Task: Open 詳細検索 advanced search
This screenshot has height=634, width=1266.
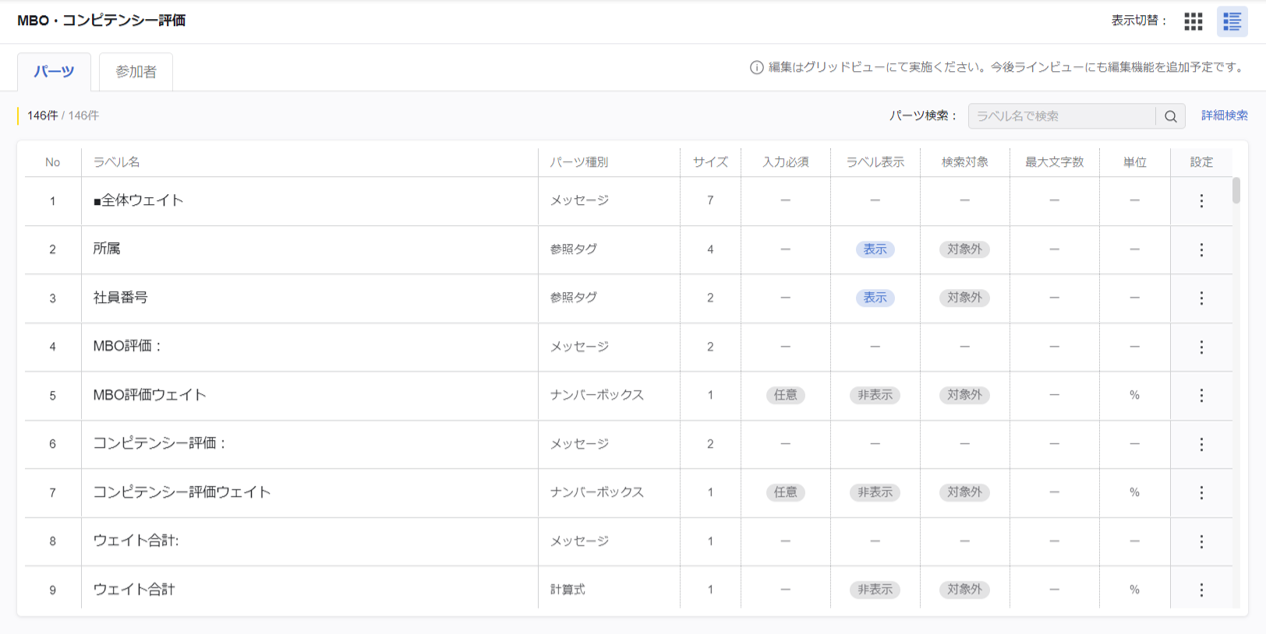Action: click(x=1222, y=115)
